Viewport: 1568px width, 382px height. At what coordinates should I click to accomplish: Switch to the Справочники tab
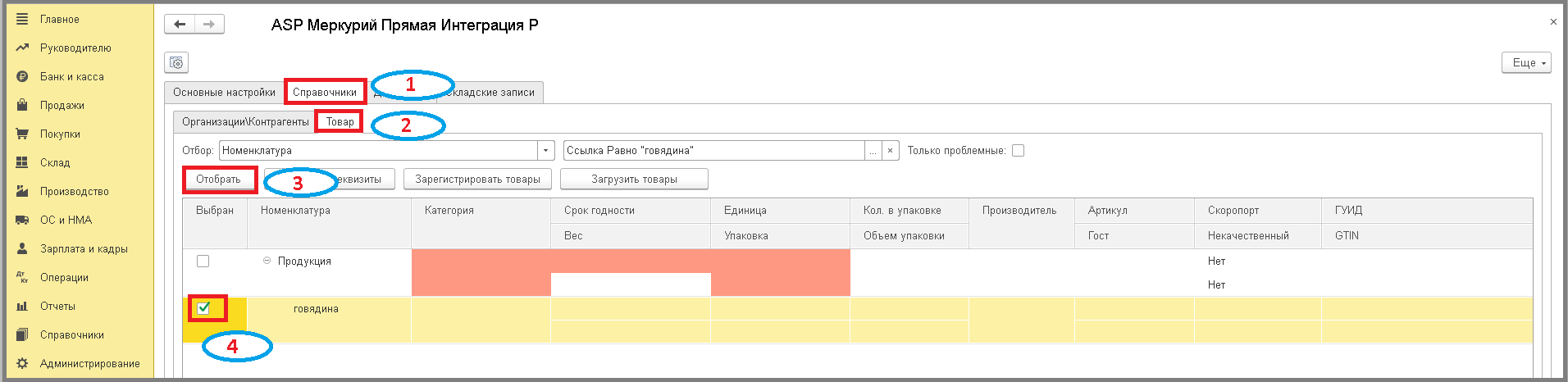pyautogui.click(x=325, y=92)
